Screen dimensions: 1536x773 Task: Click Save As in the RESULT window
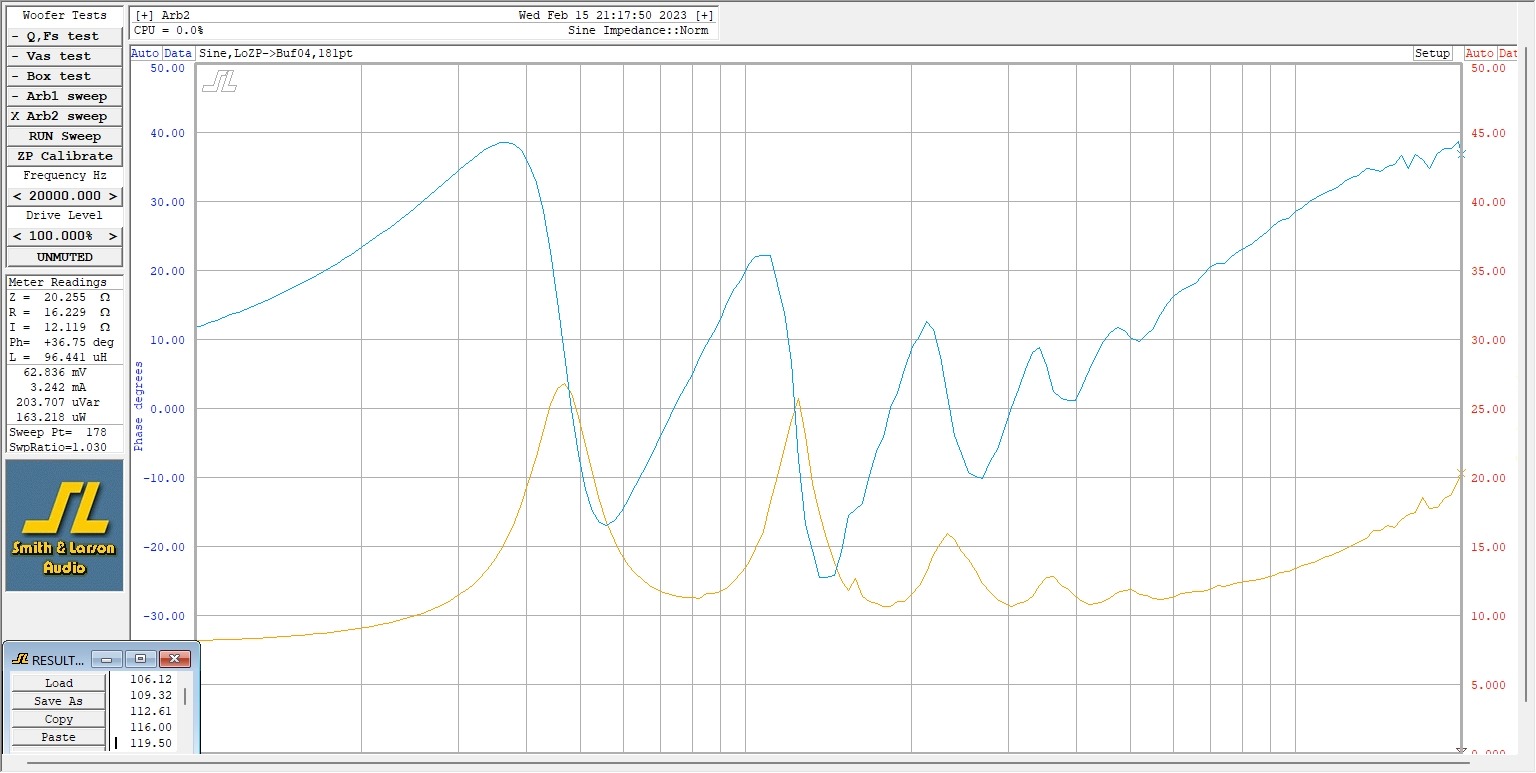coord(58,701)
